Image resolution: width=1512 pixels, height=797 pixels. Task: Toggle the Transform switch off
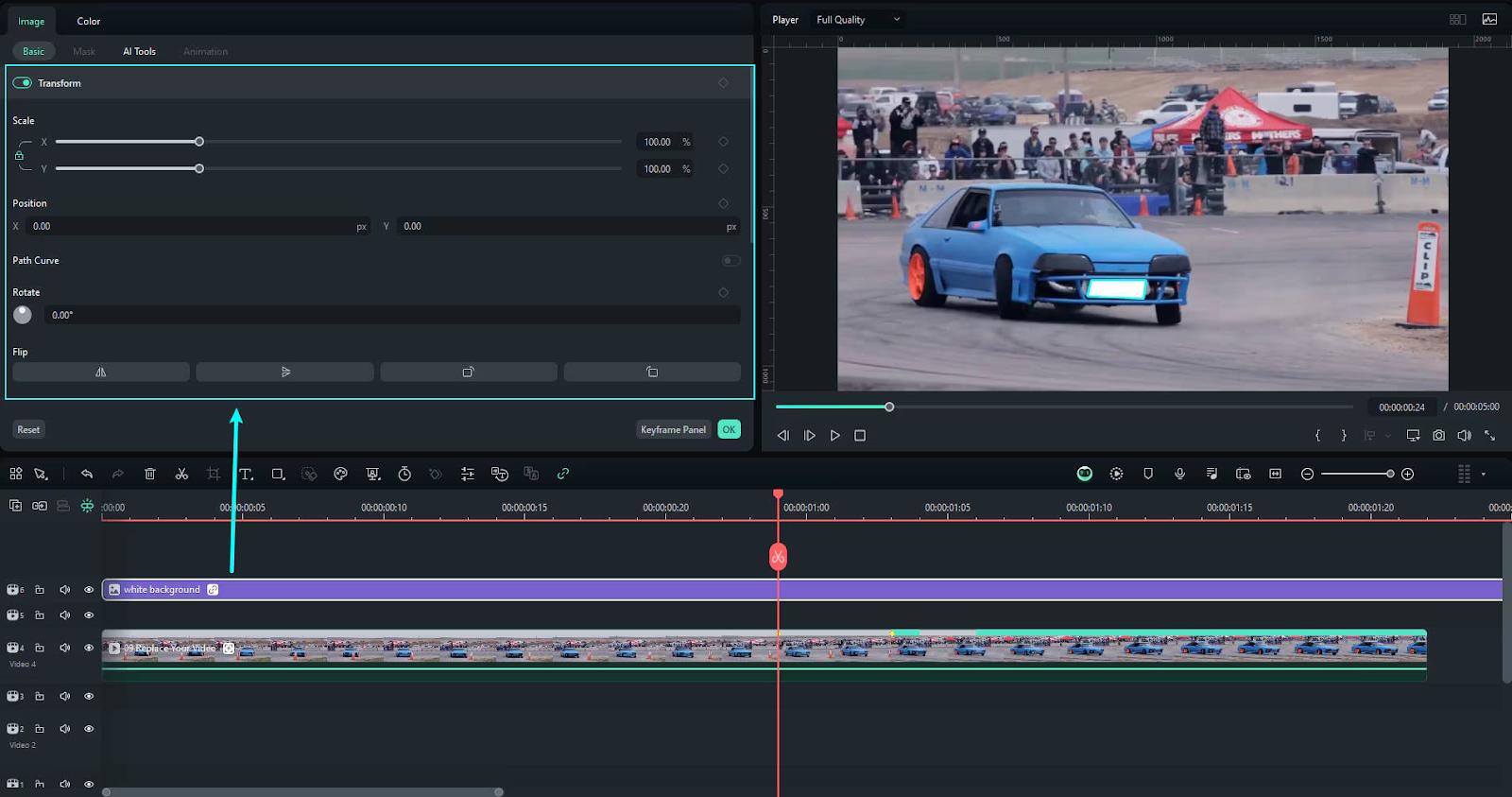click(x=22, y=83)
